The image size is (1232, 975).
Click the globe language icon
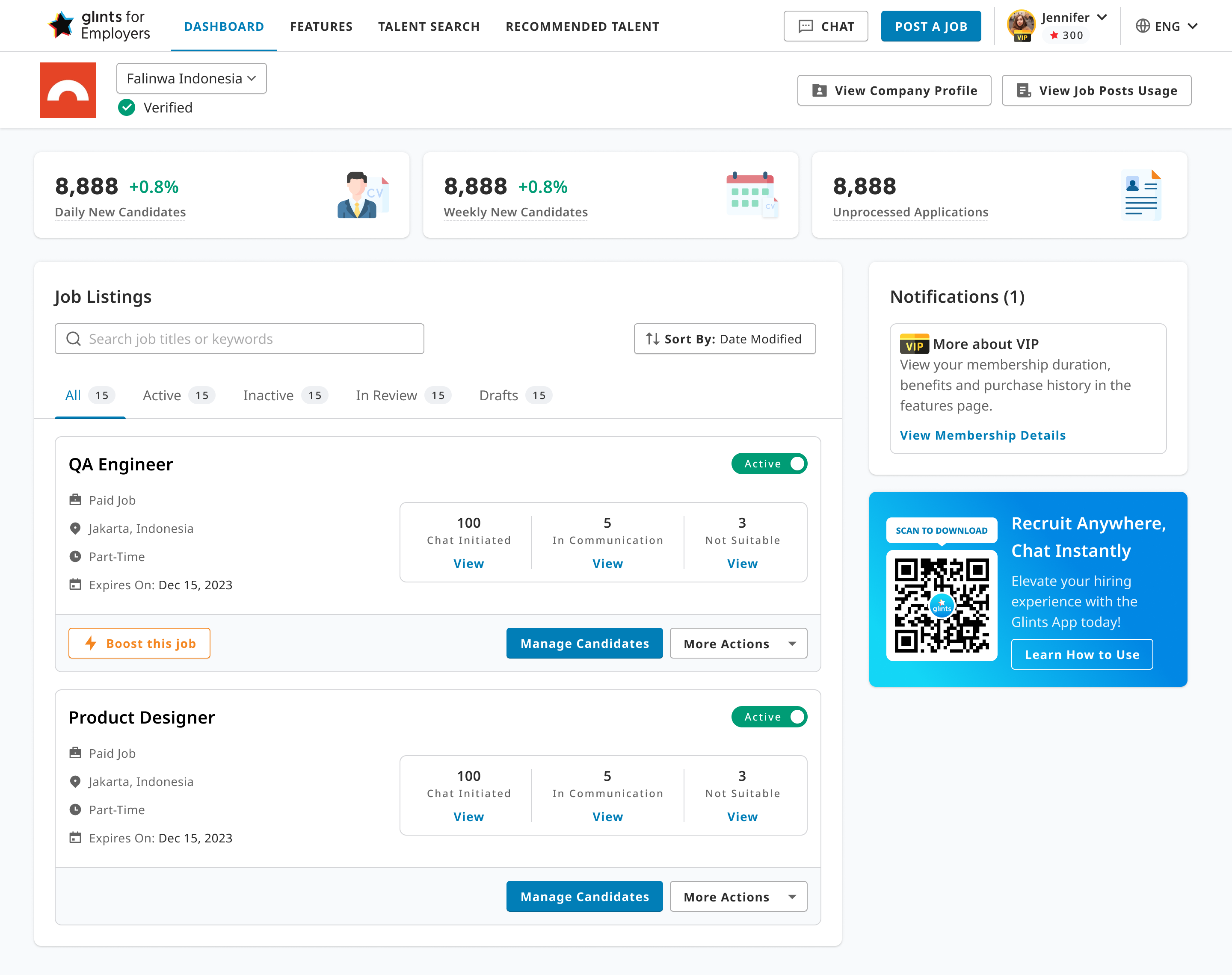coord(1142,26)
